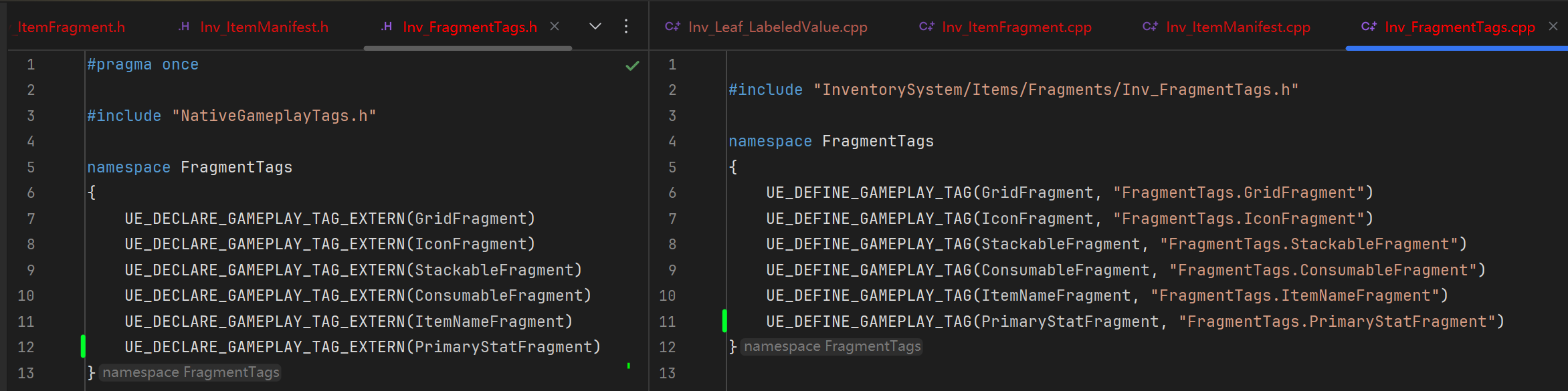Open the three-dot tab options menu
The width and height of the screenshot is (1568, 391).
click(626, 26)
